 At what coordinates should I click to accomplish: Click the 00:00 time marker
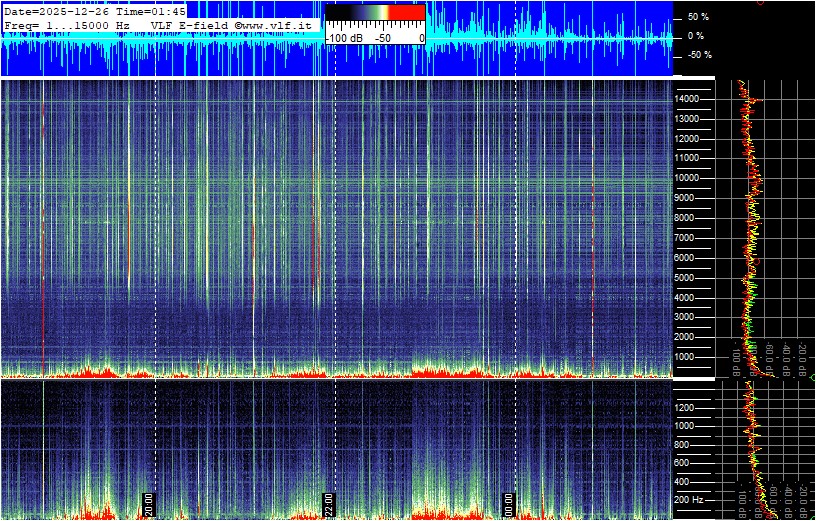508,504
